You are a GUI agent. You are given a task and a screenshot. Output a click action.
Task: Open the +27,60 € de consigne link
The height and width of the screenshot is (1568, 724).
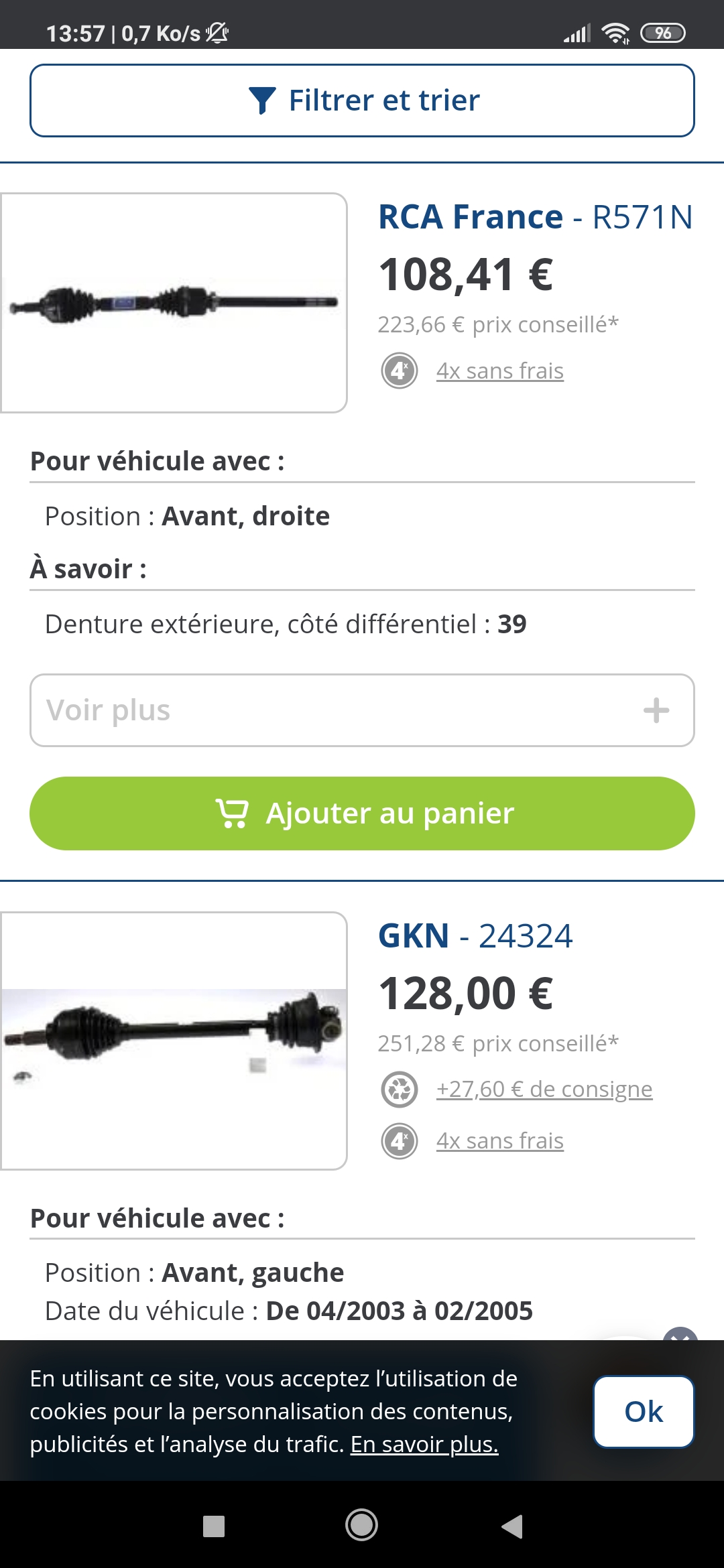pyautogui.click(x=544, y=1090)
